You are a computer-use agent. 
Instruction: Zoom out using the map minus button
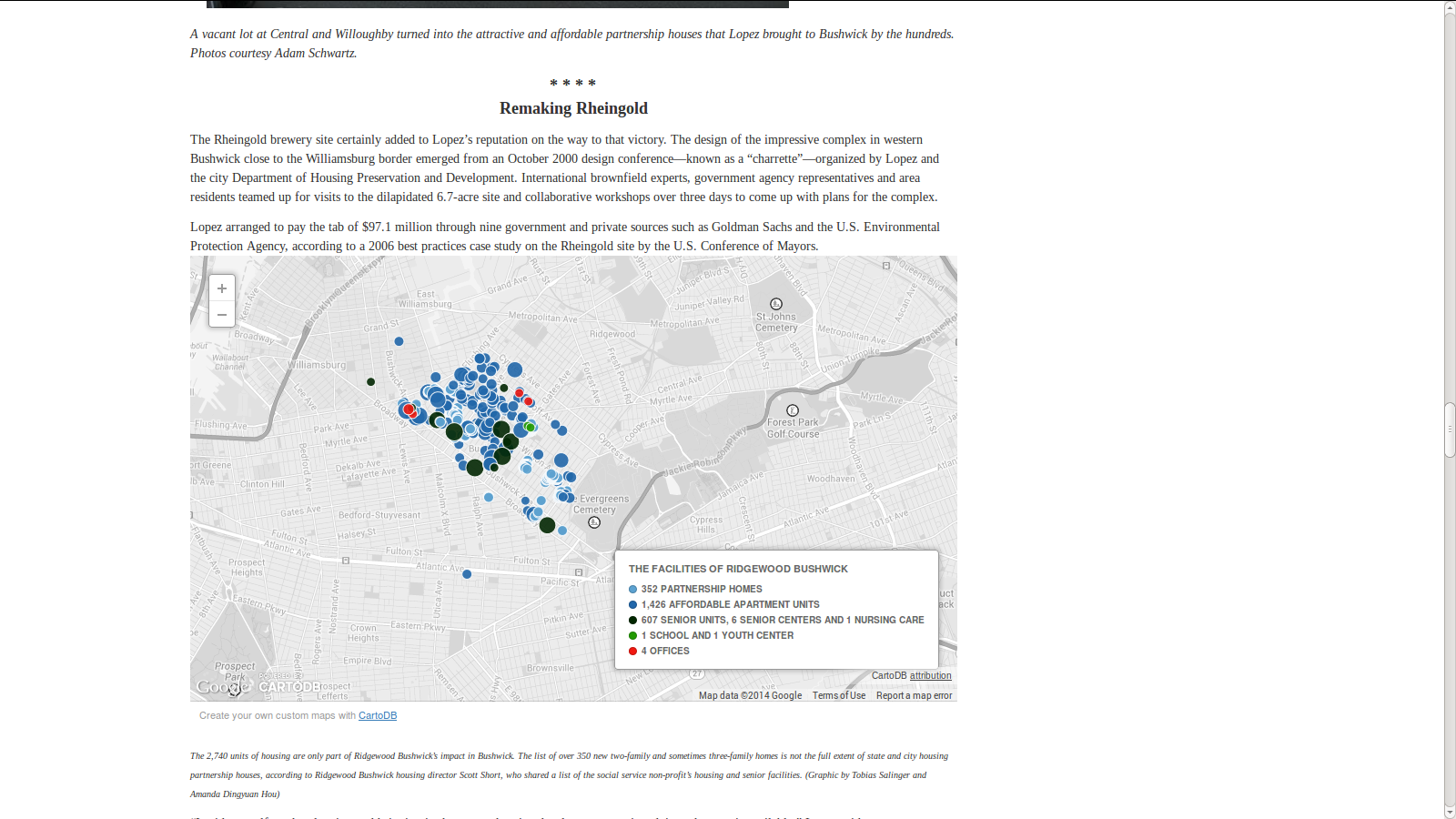point(221,315)
